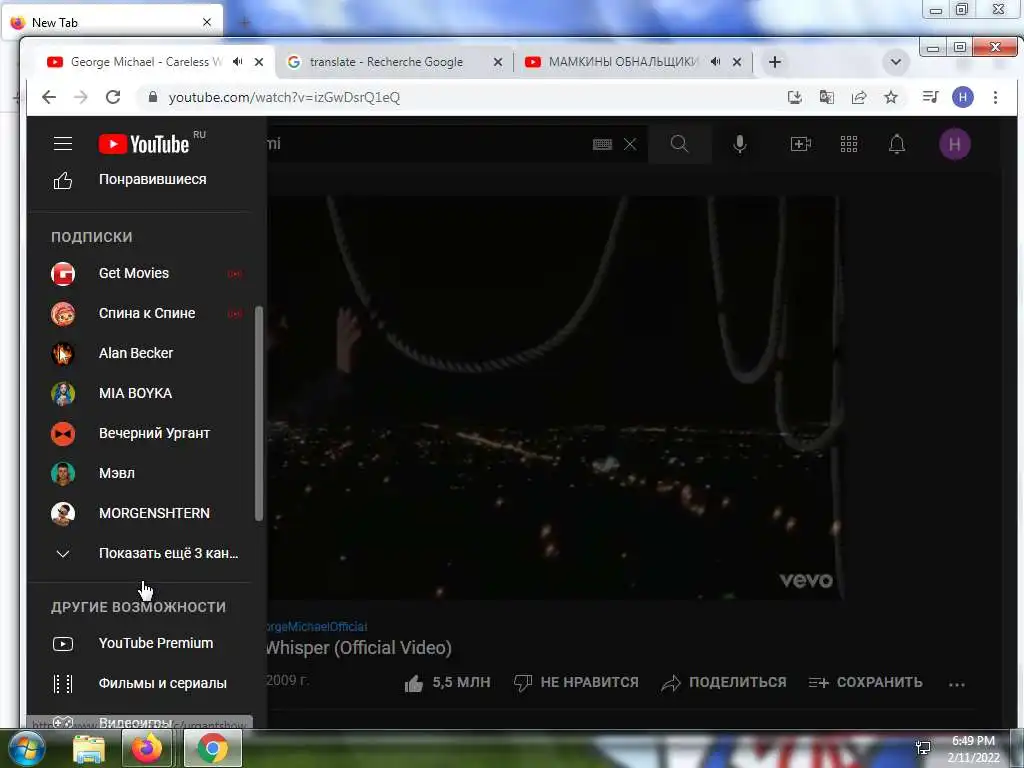Open Get Movies subscription channel
This screenshot has width=1024, height=768.
click(x=146, y=274)
